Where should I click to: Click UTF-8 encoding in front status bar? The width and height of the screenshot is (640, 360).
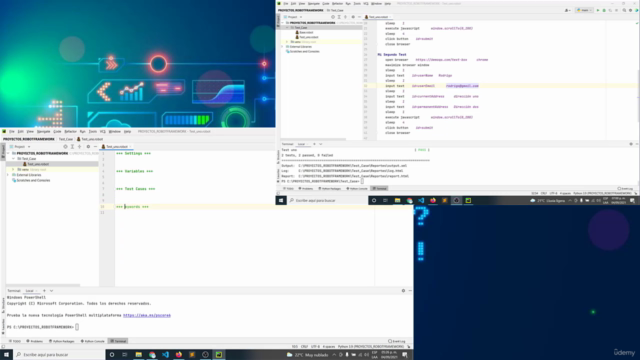click(316, 347)
